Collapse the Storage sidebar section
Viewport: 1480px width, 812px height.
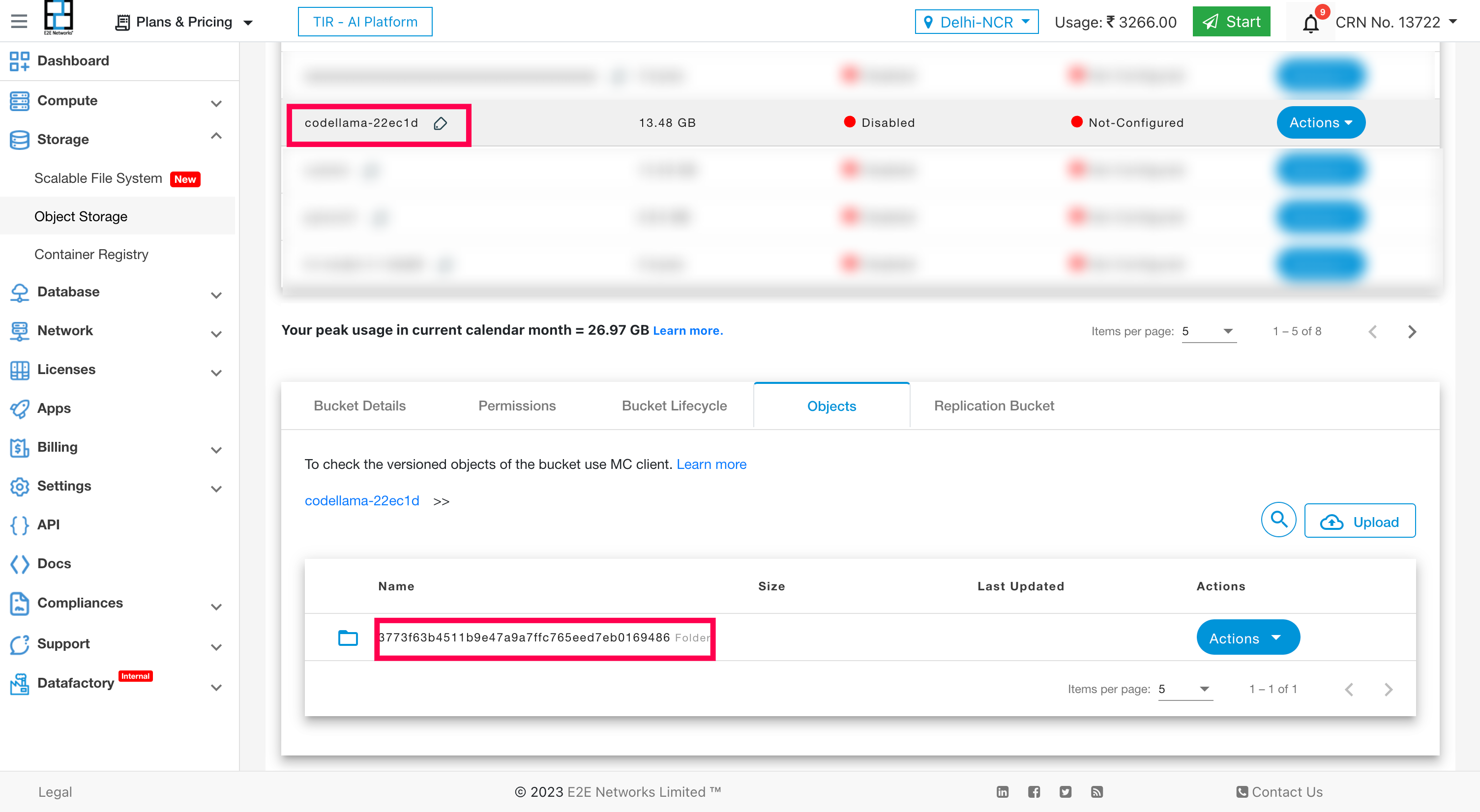(216, 136)
